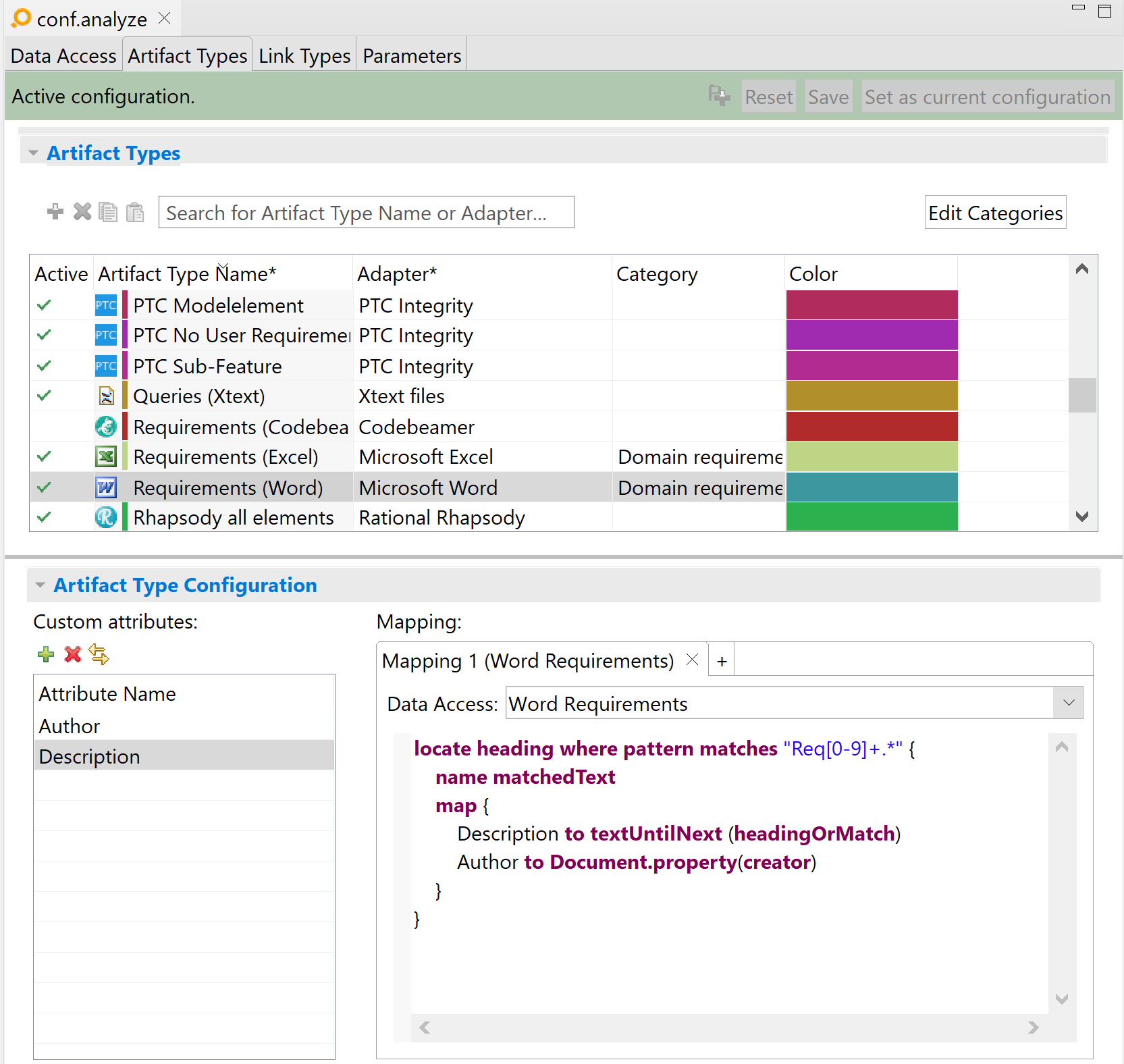Toggle Active check for PTC Modelelement
Image resolution: width=1124 pixels, height=1064 pixels.
point(44,305)
